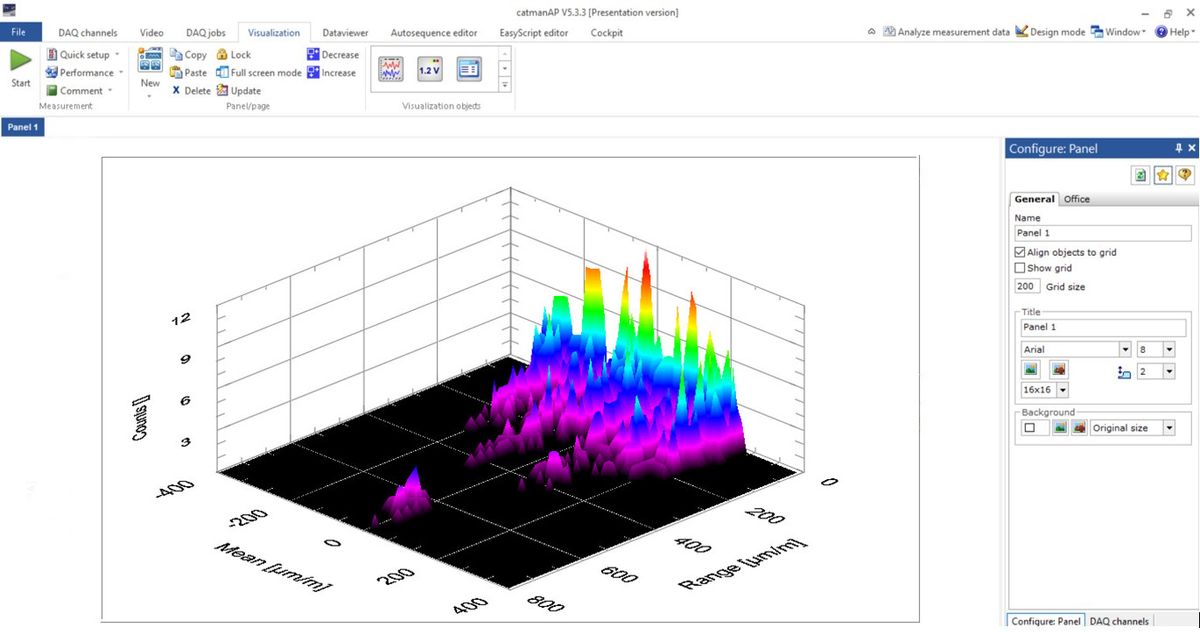The image size is (1200, 635).
Task: Click the green Start measurement button
Action: coord(20,66)
